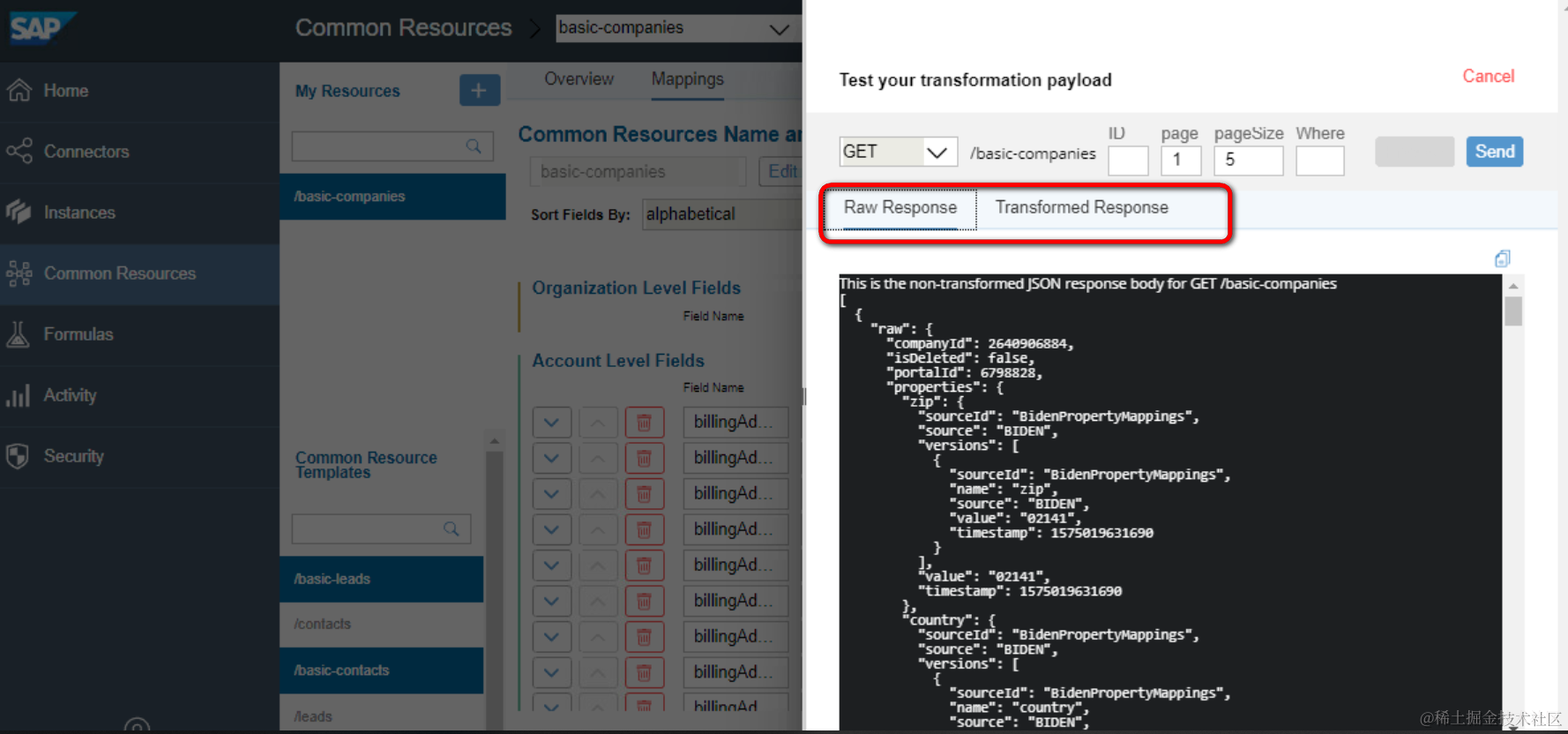Copy the response using the copy icon
The width and height of the screenshot is (1568, 734).
click(x=1503, y=258)
